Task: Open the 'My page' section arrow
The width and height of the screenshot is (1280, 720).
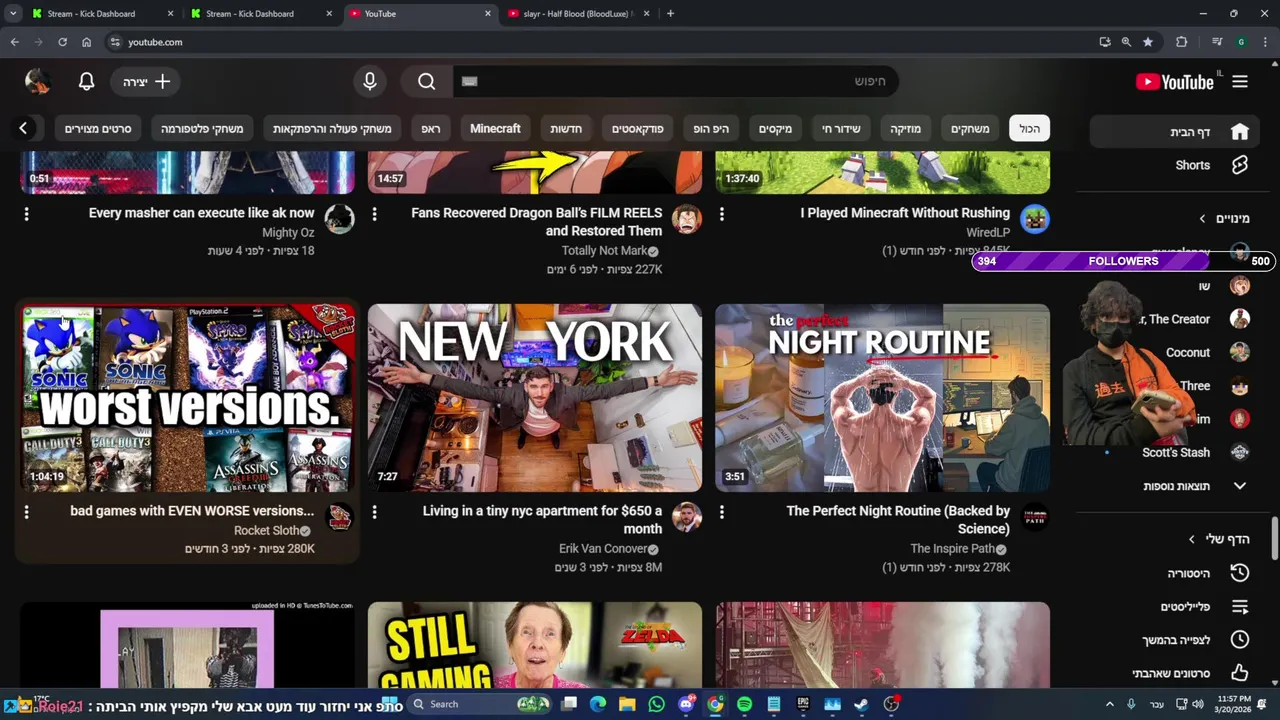Action: [x=1191, y=539]
